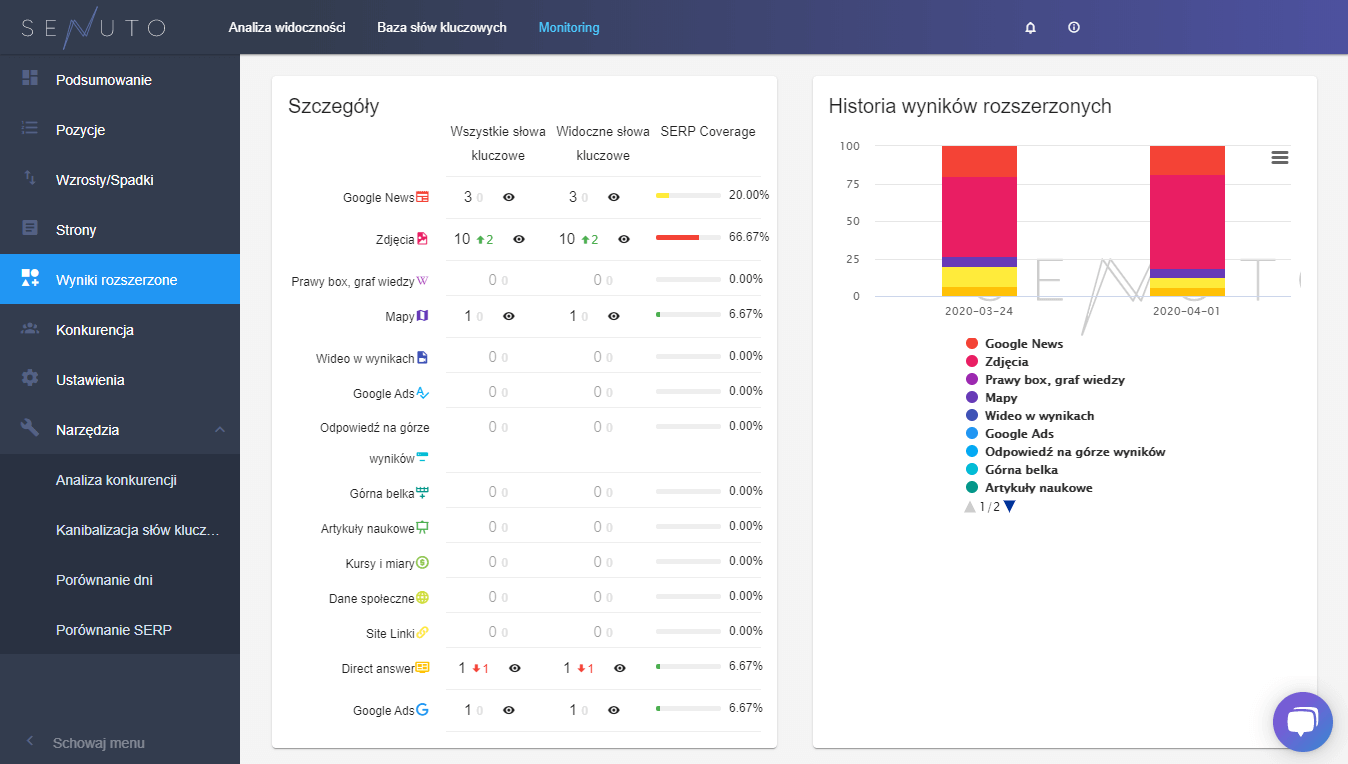The width and height of the screenshot is (1348, 764).
Task: Toggle eye icon for Direct answer all keywords
Action: click(x=515, y=668)
